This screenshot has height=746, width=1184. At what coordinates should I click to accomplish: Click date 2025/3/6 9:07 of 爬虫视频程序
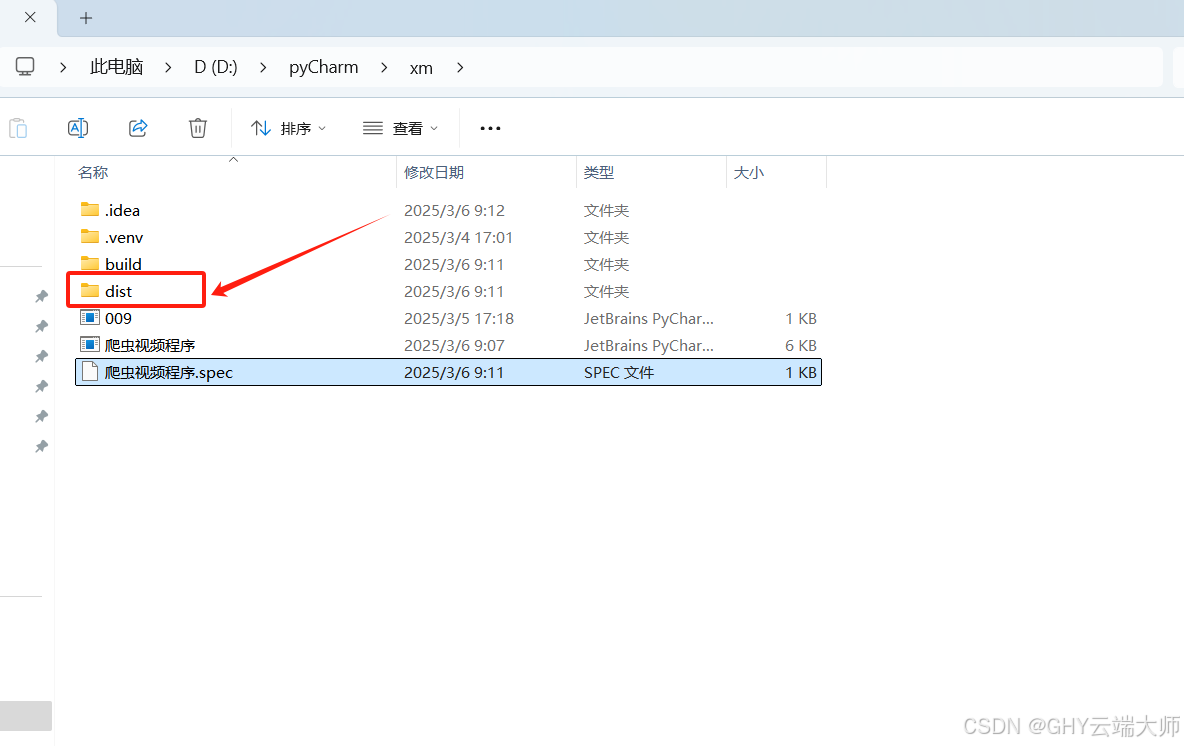coord(455,346)
